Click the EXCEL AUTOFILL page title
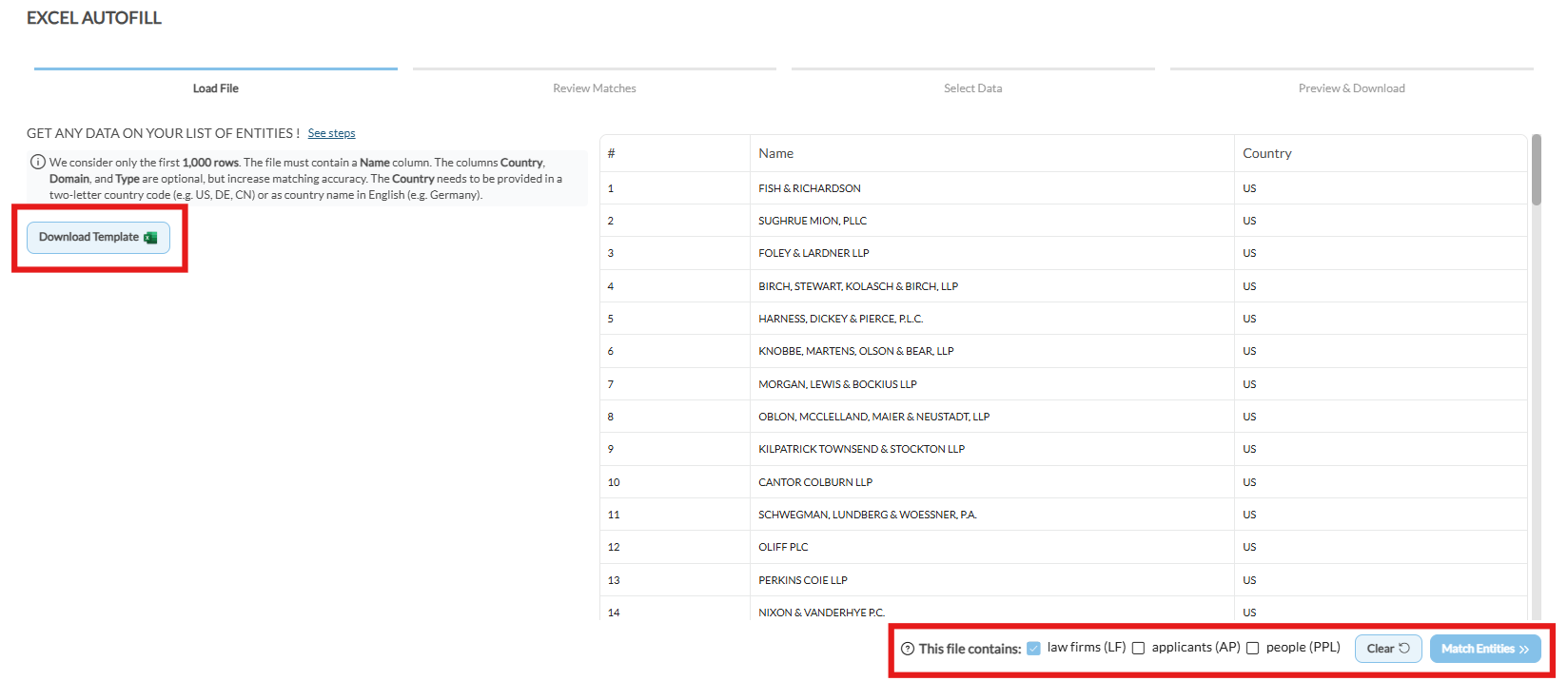Viewport: 1568px width, 681px height. coord(94,18)
